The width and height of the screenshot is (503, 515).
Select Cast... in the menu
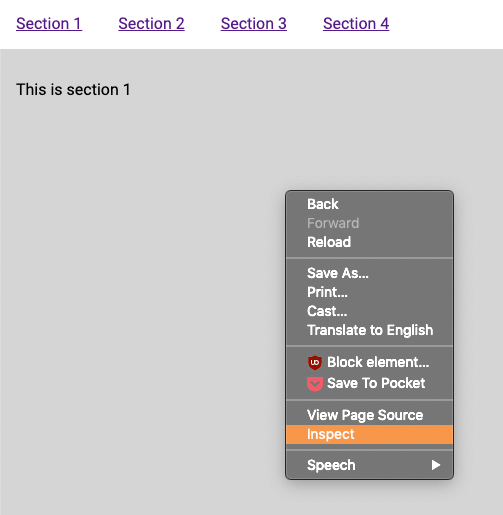click(x=369, y=311)
